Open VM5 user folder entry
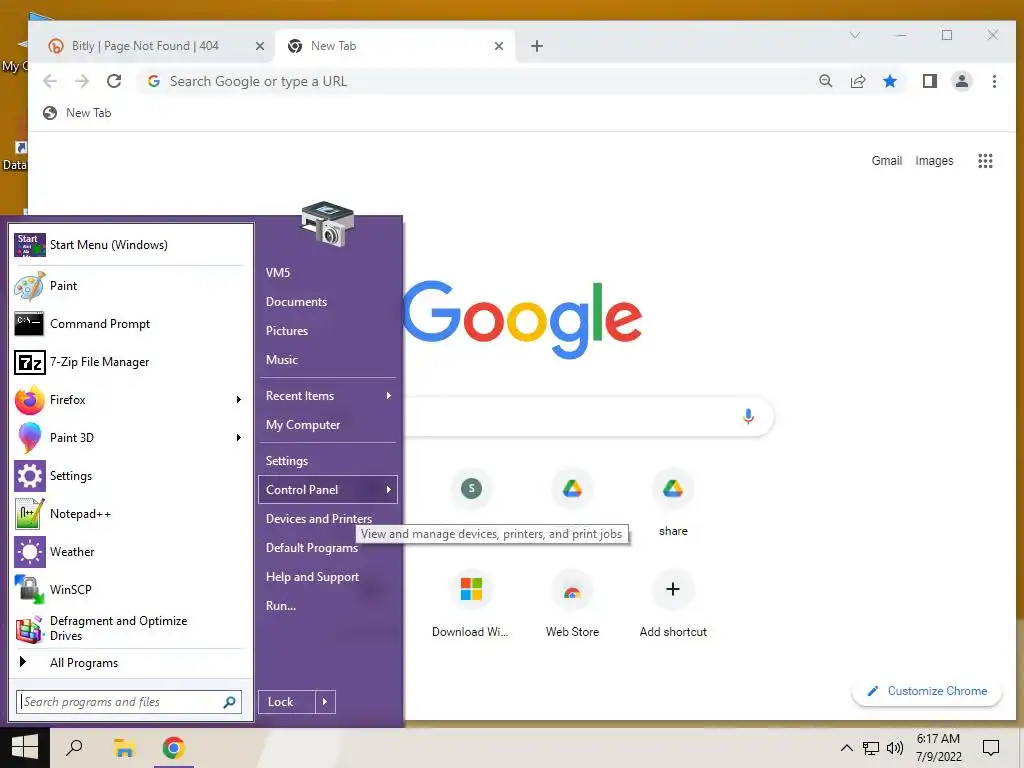This screenshot has height=768, width=1024. (328, 272)
